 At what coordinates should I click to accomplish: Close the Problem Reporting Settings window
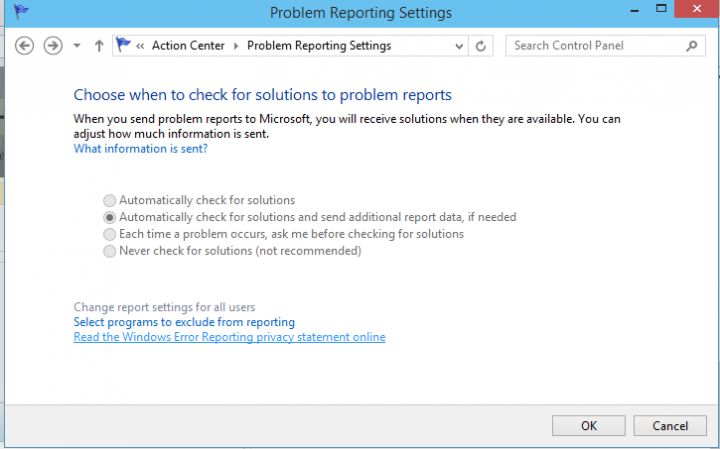coord(697,9)
